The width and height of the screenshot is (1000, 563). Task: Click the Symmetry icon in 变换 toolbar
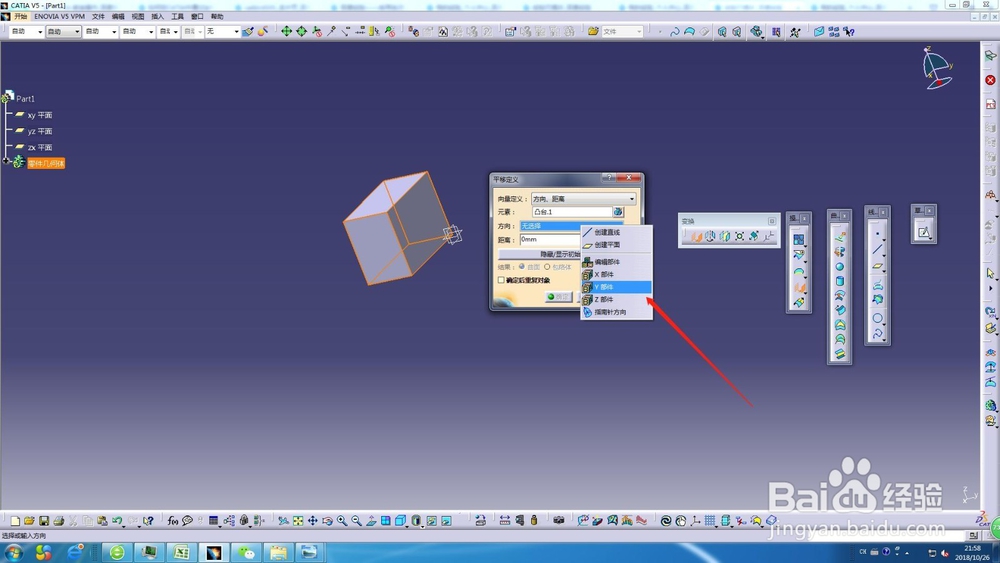click(725, 237)
